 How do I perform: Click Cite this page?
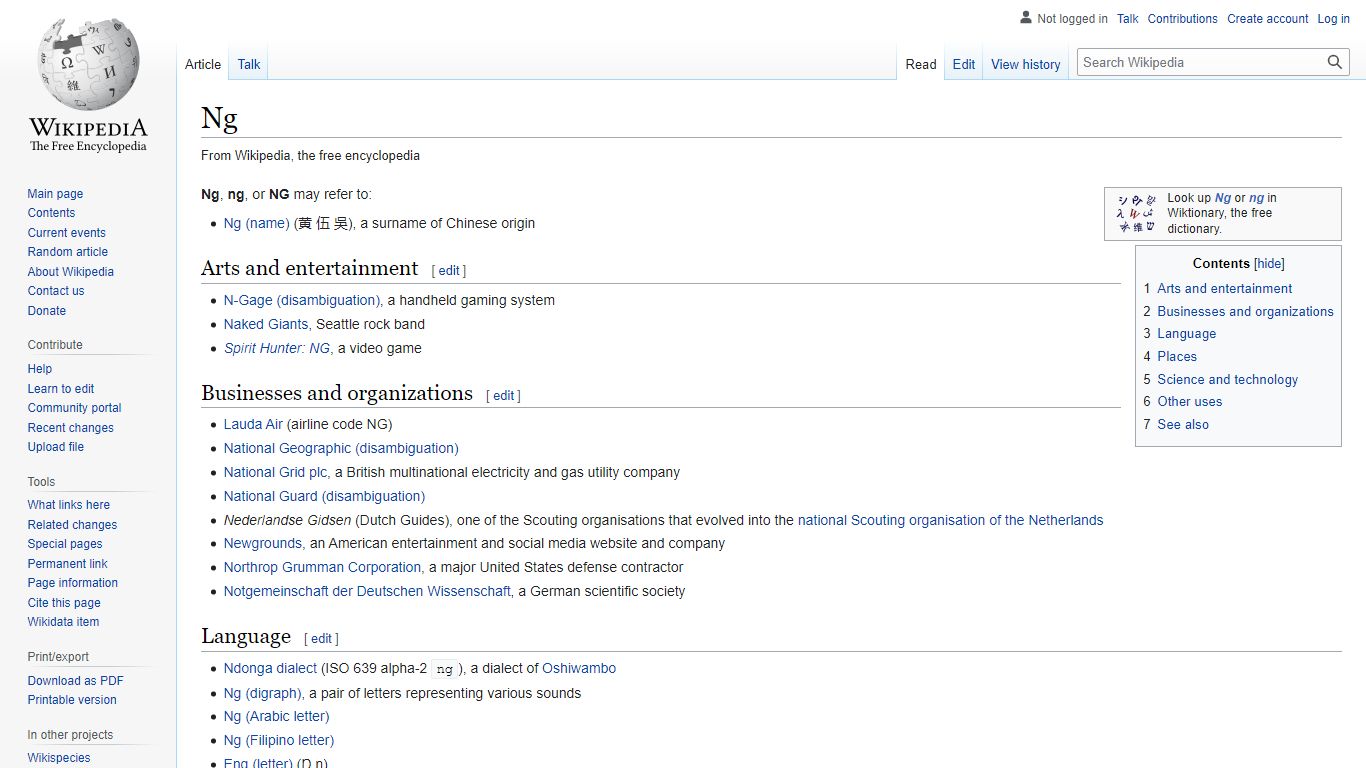coord(64,603)
